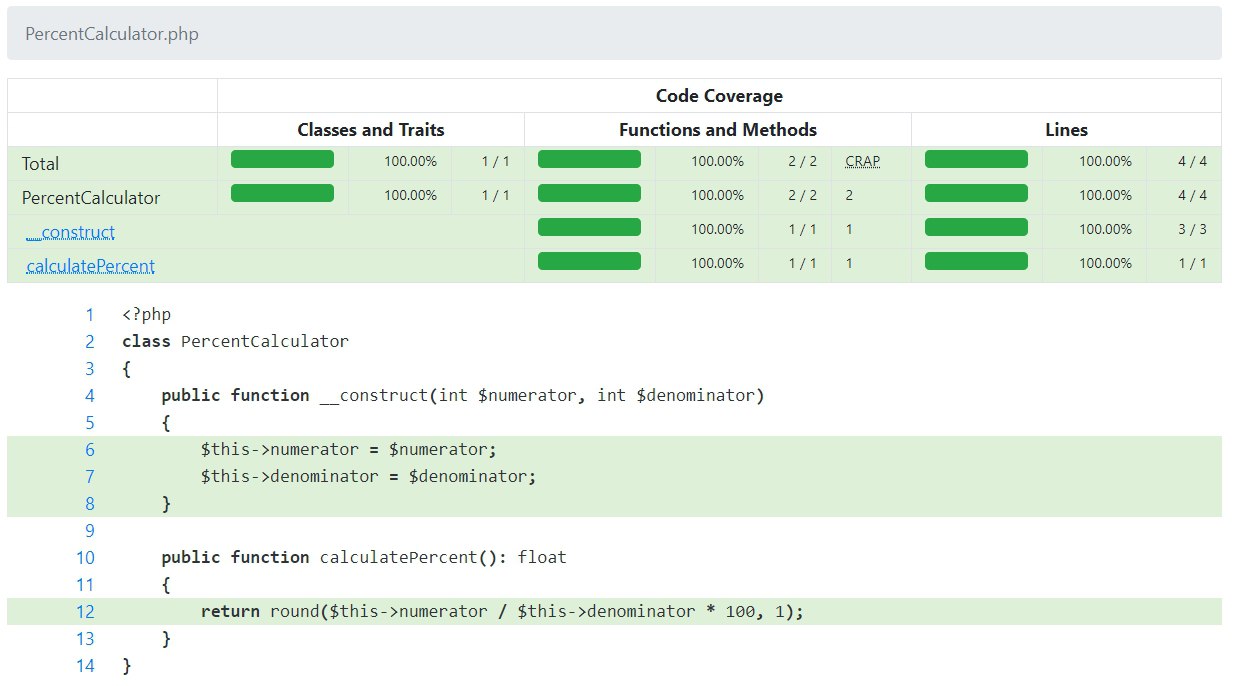
Task: Select the Total row label
Action: pyautogui.click(x=40, y=164)
